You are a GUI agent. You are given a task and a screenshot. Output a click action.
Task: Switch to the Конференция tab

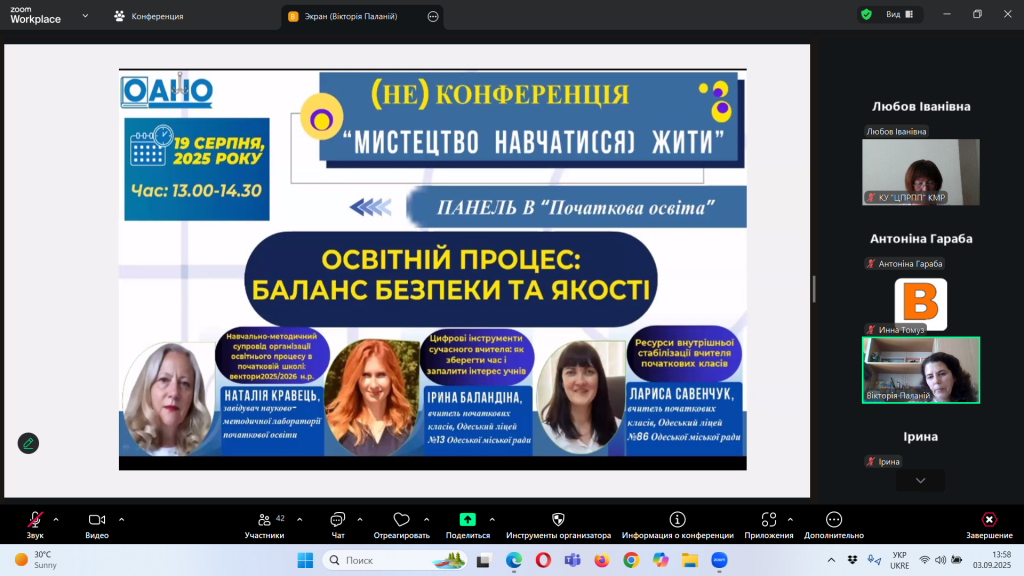150,16
